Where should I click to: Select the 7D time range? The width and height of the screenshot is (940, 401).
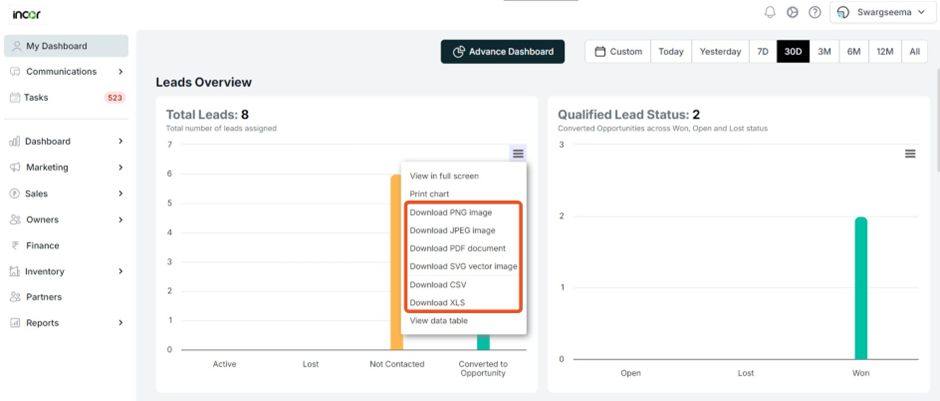763,52
